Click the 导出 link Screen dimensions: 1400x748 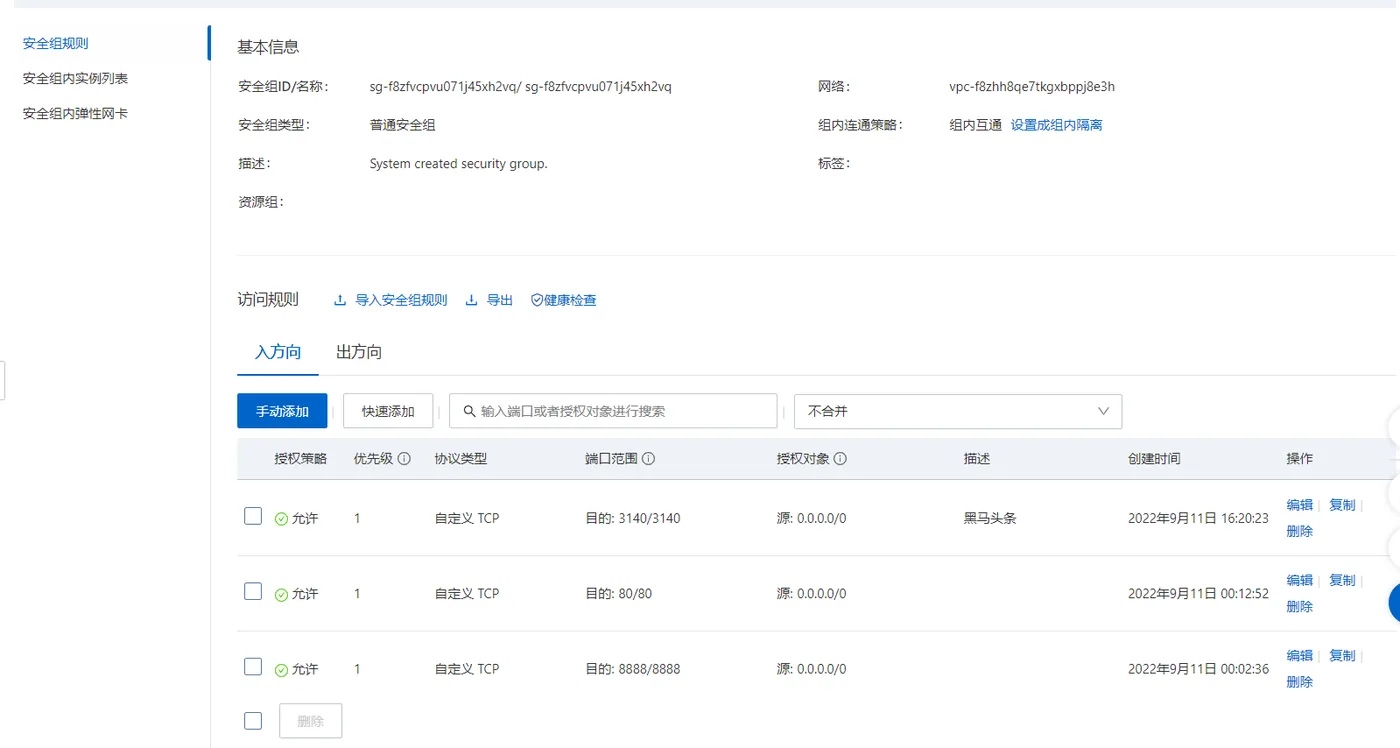coord(500,300)
